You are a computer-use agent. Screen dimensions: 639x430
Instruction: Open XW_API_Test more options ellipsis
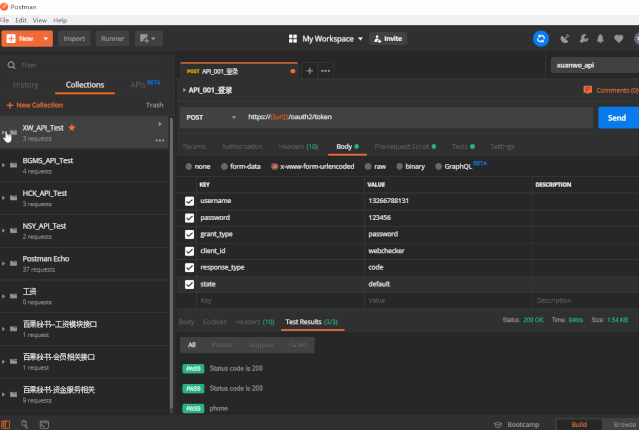160,140
